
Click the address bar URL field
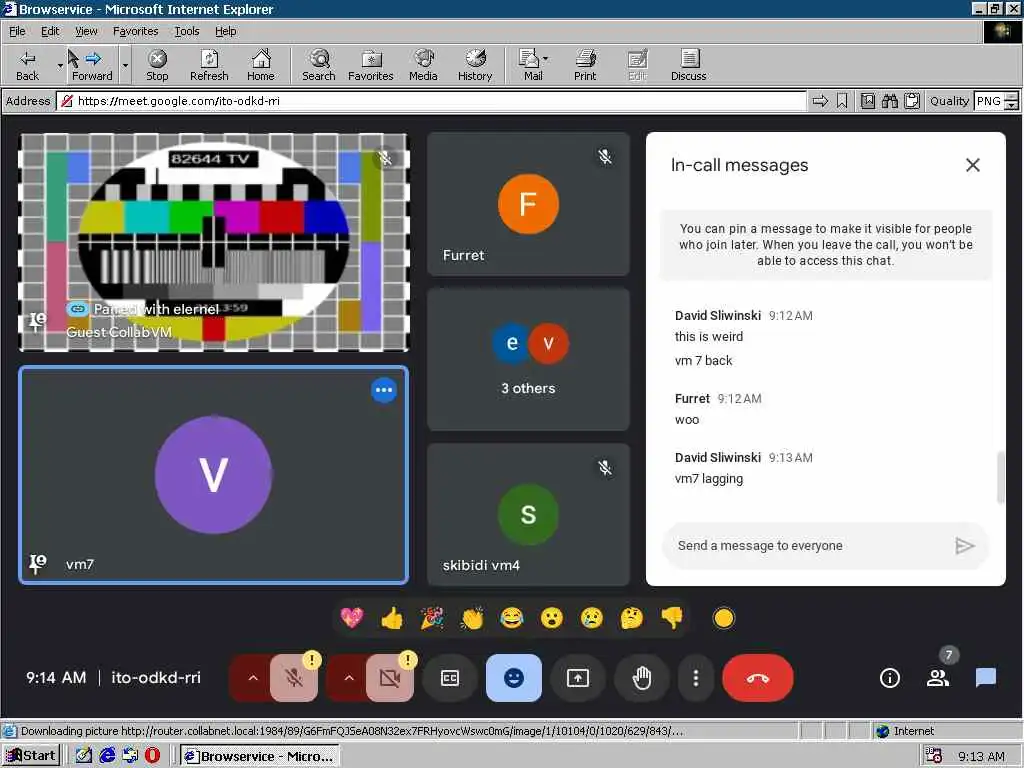pyautogui.click(x=431, y=101)
